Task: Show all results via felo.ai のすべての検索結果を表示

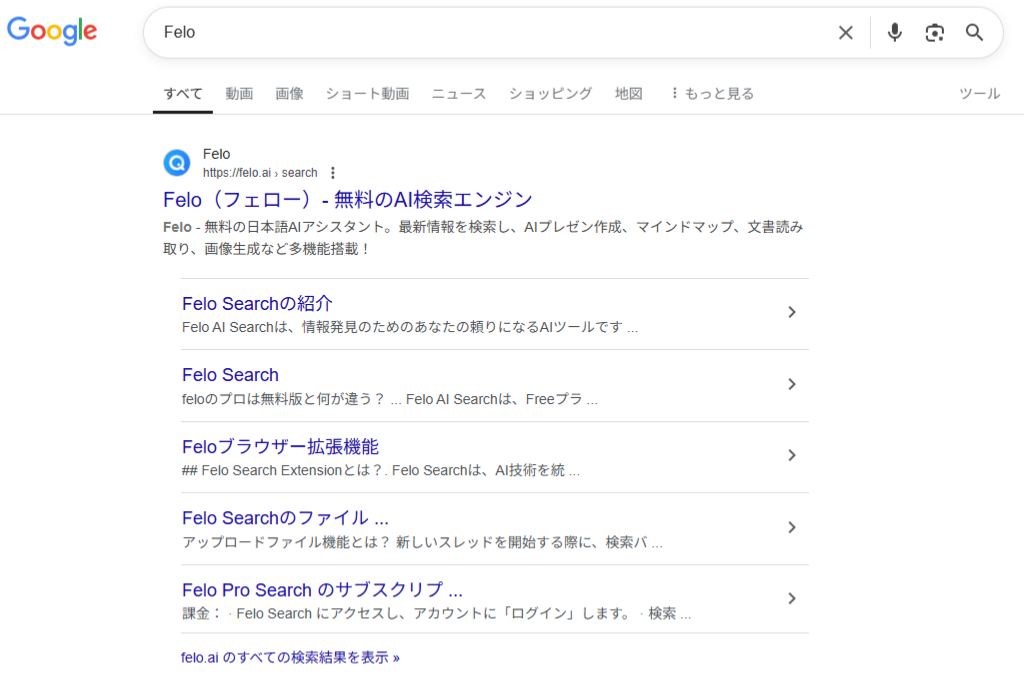Action: tap(291, 657)
